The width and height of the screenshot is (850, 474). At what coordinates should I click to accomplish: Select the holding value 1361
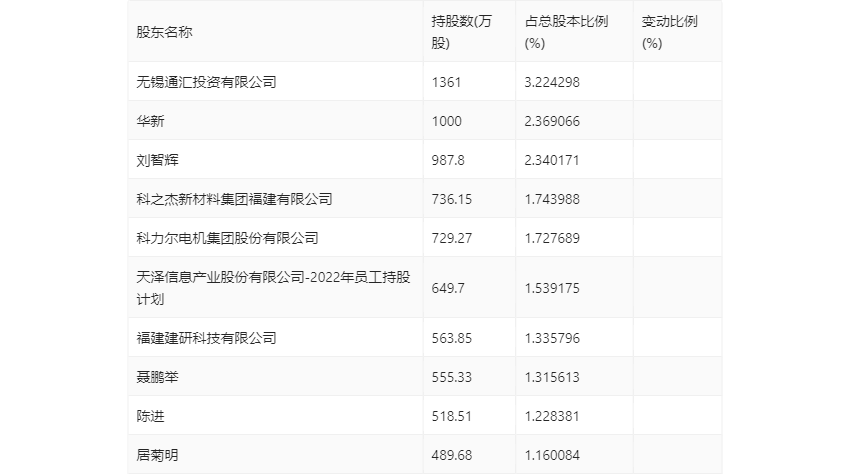pyautogui.click(x=446, y=82)
